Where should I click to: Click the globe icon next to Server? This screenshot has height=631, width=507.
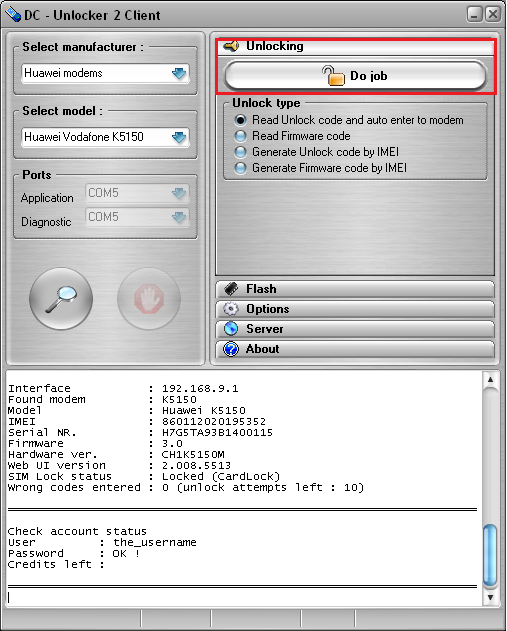coord(231,329)
